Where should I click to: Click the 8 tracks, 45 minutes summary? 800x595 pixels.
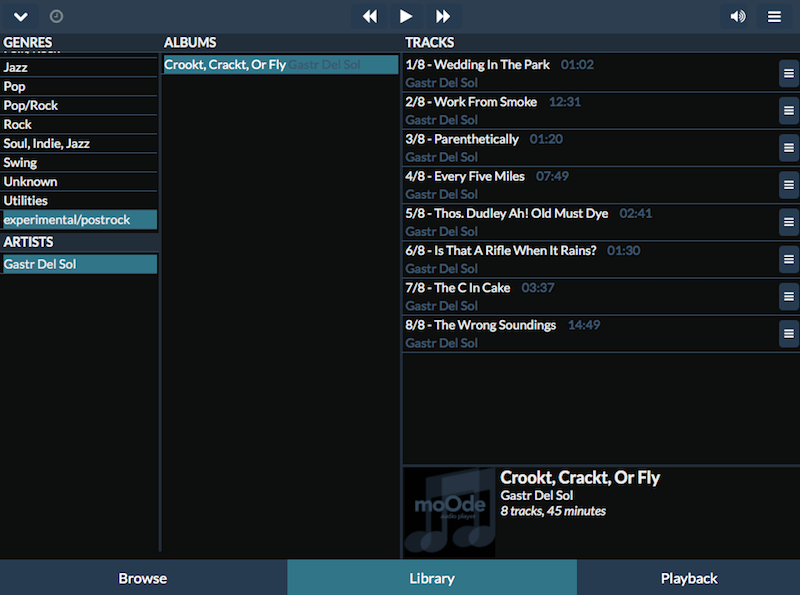click(x=553, y=511)
